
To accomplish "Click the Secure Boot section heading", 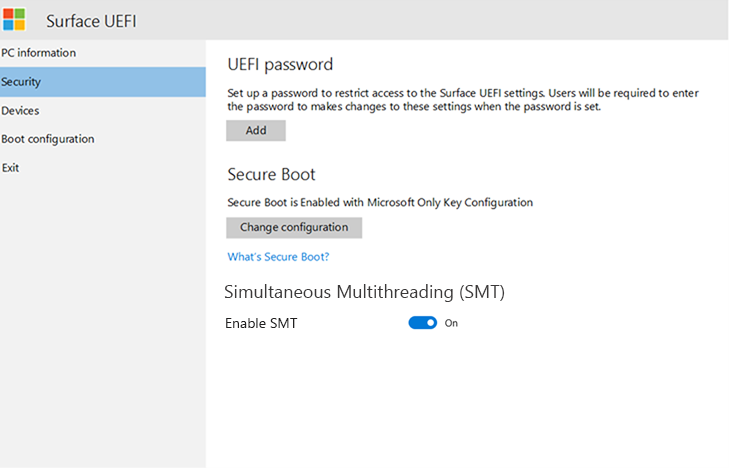I will click(271, 174).
